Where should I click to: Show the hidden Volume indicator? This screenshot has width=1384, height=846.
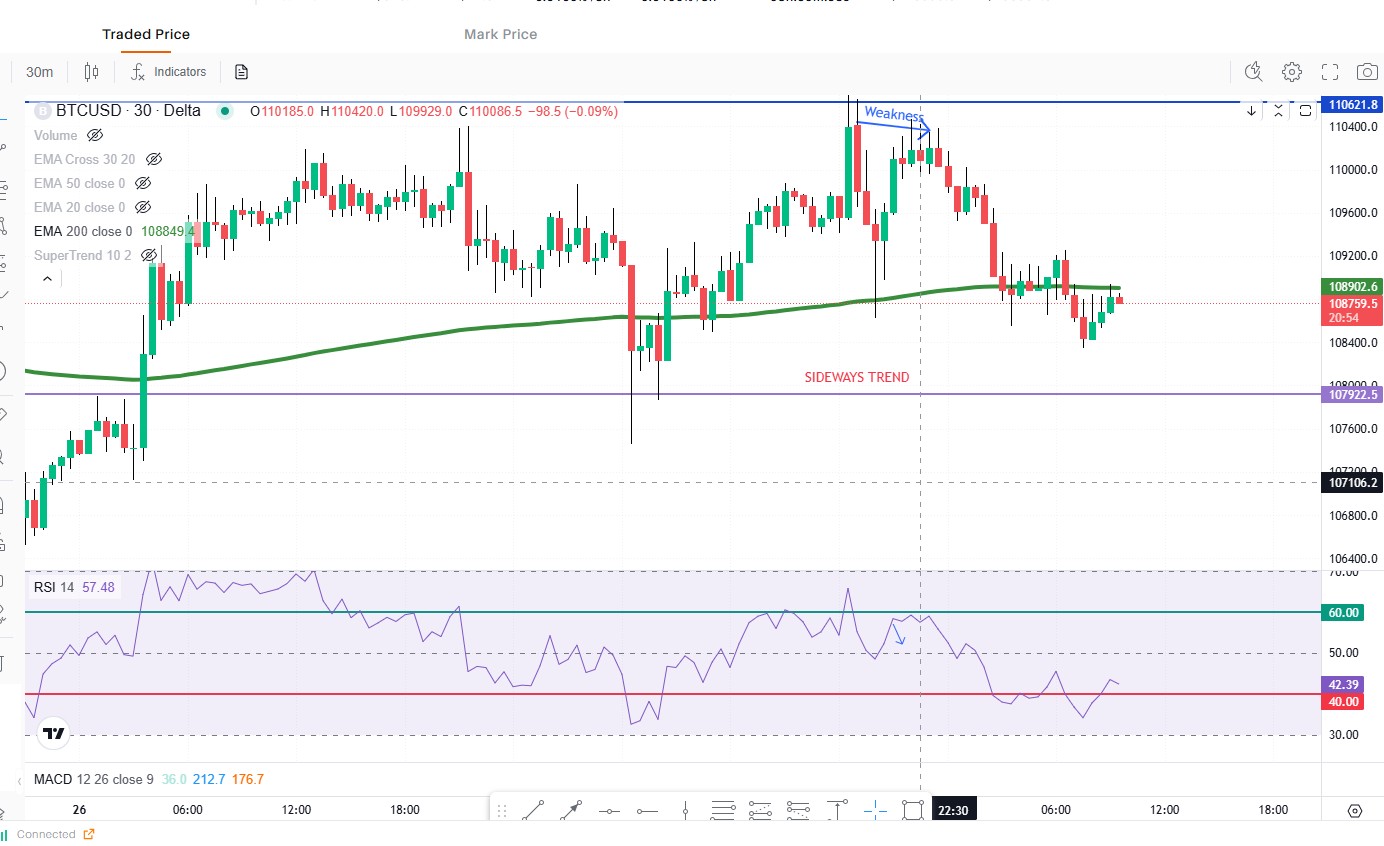95,135
